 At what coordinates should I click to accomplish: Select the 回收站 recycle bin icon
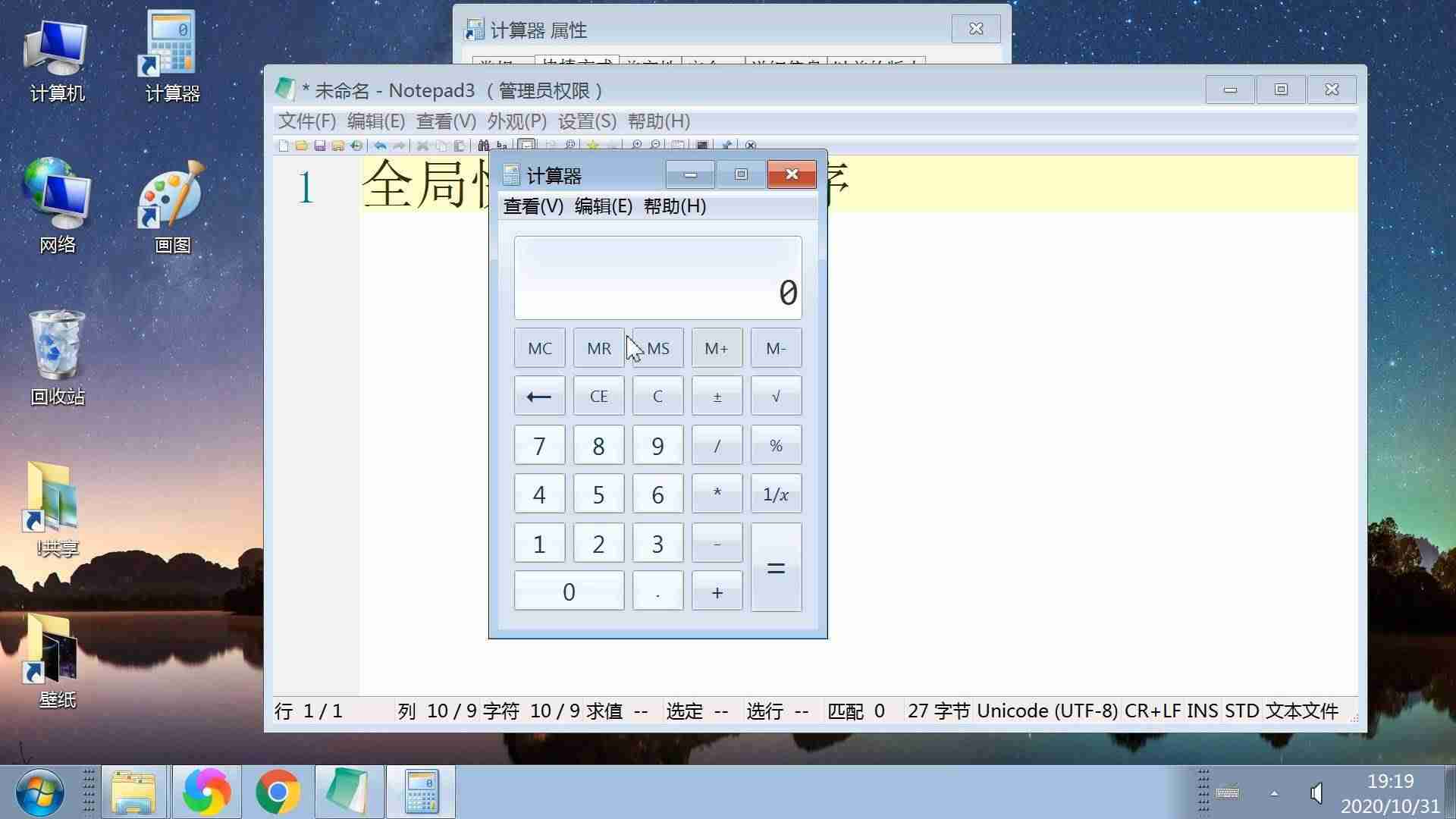click(57, 358)
